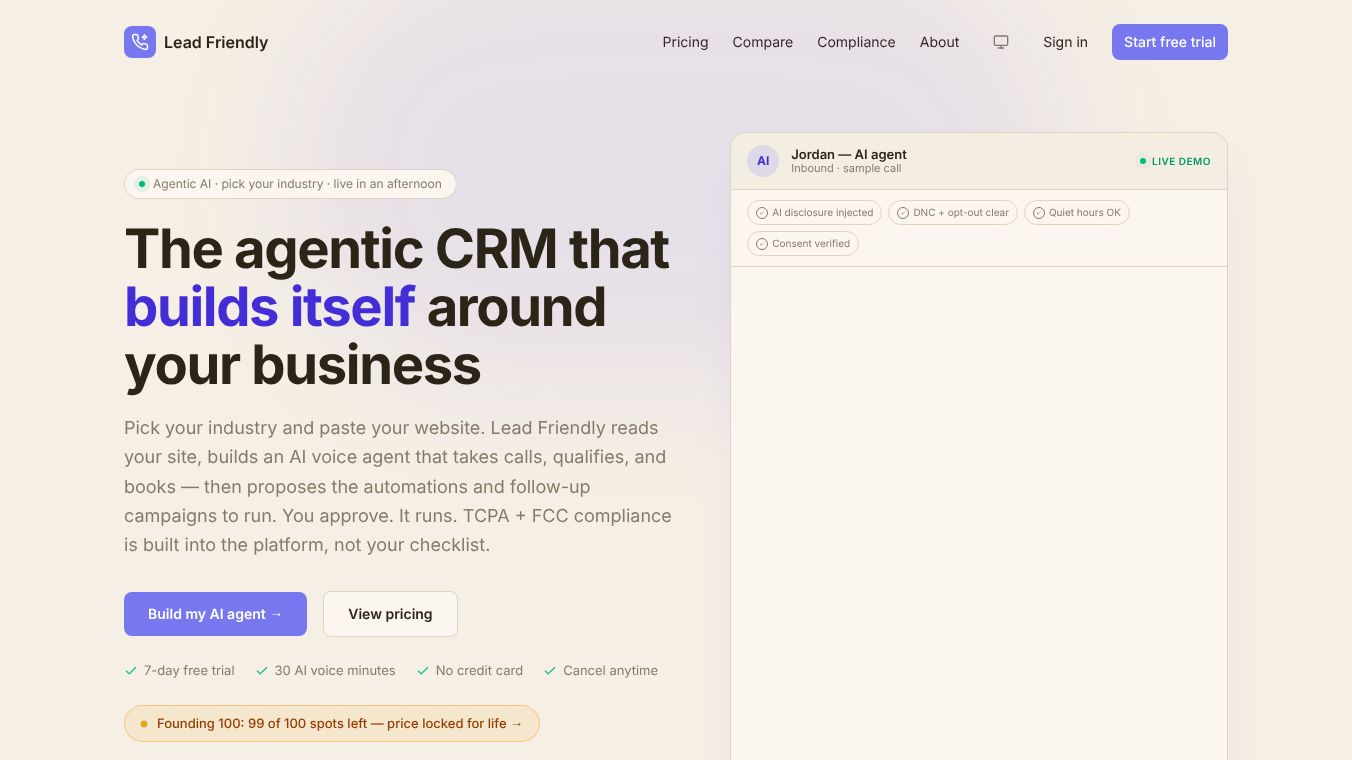The height and width of the screenshot is (760, 1352).
Task: Toggle the monitor theme icon in navbar
Action: pyautogui.click(x=1001, y=42)
